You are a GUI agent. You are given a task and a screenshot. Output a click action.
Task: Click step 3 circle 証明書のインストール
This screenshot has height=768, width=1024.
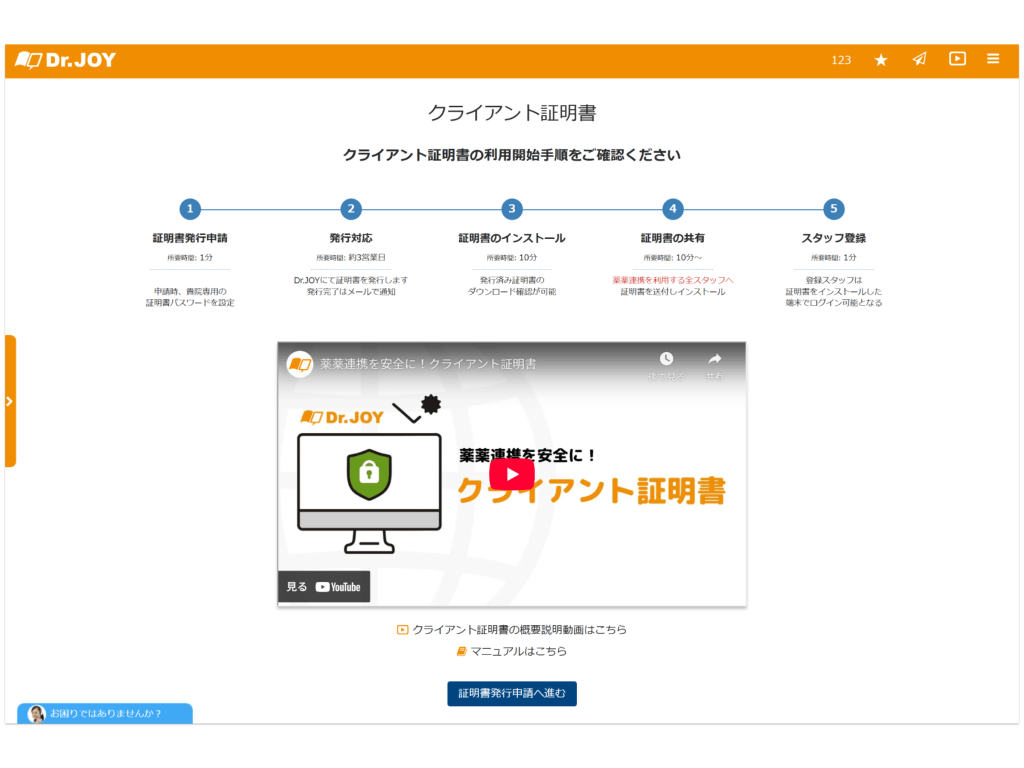[x=512, y=209]
